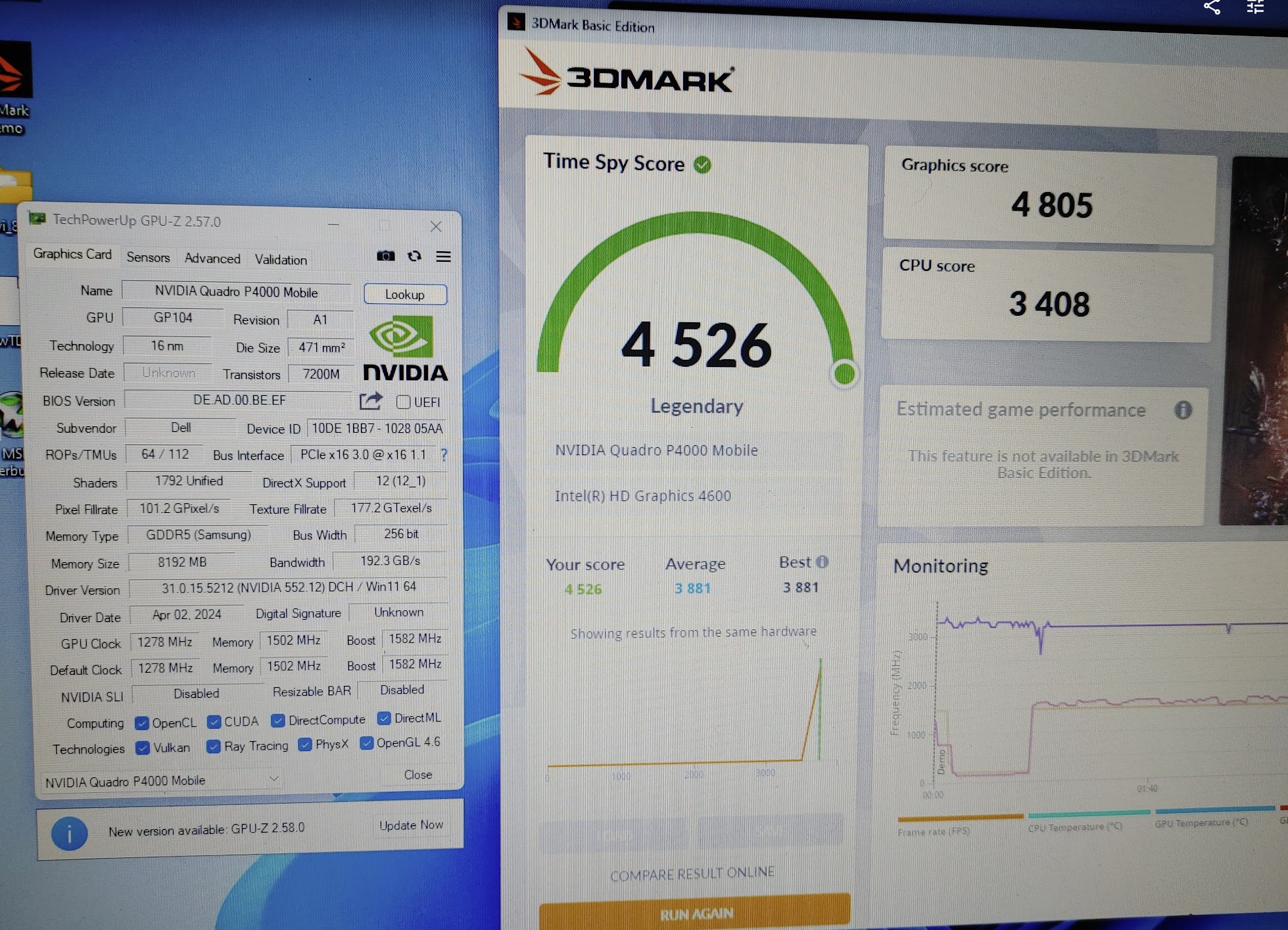Click the Intel(R) HD Graphics 4600 text
The height and width of the screenshot is (930, 1288).
coord(642,496)
